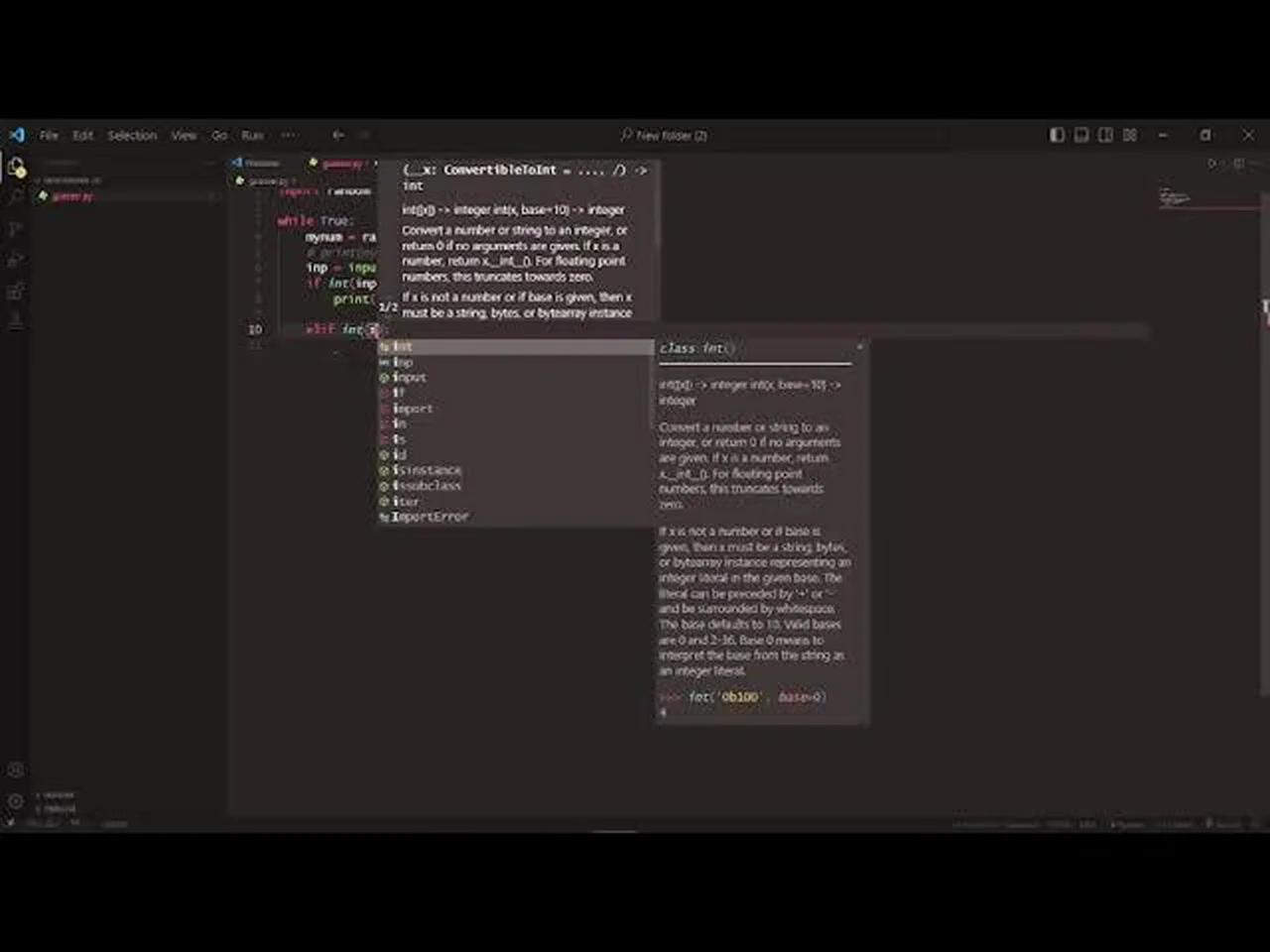Screen dimensions: 1270x952
Task: Open the Run menu
Action: (x=251, y=135)
